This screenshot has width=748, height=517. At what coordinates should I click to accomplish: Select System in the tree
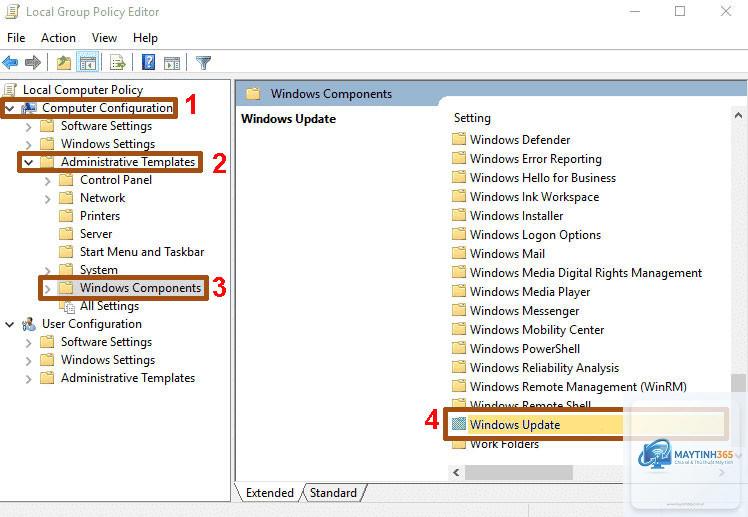tap(99, 270)
